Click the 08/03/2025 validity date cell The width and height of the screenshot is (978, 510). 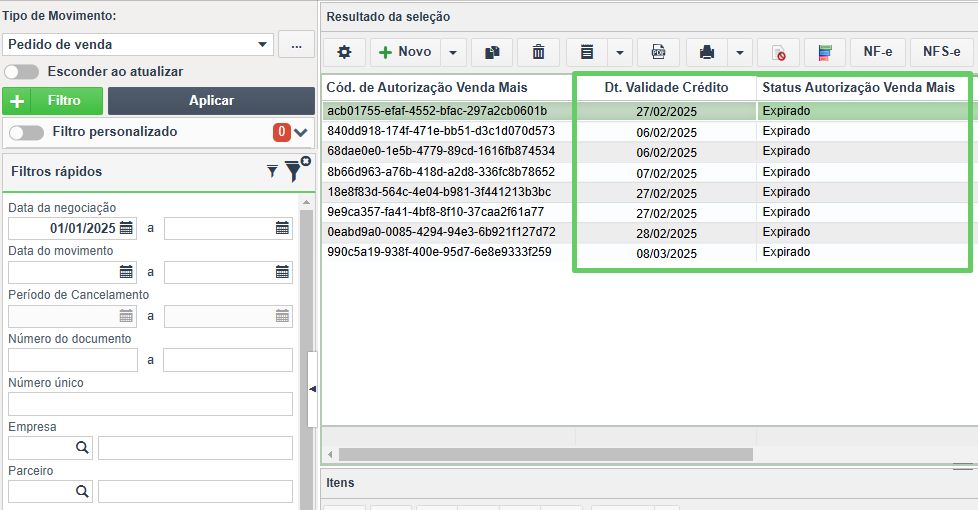click(x=666, y=253)
